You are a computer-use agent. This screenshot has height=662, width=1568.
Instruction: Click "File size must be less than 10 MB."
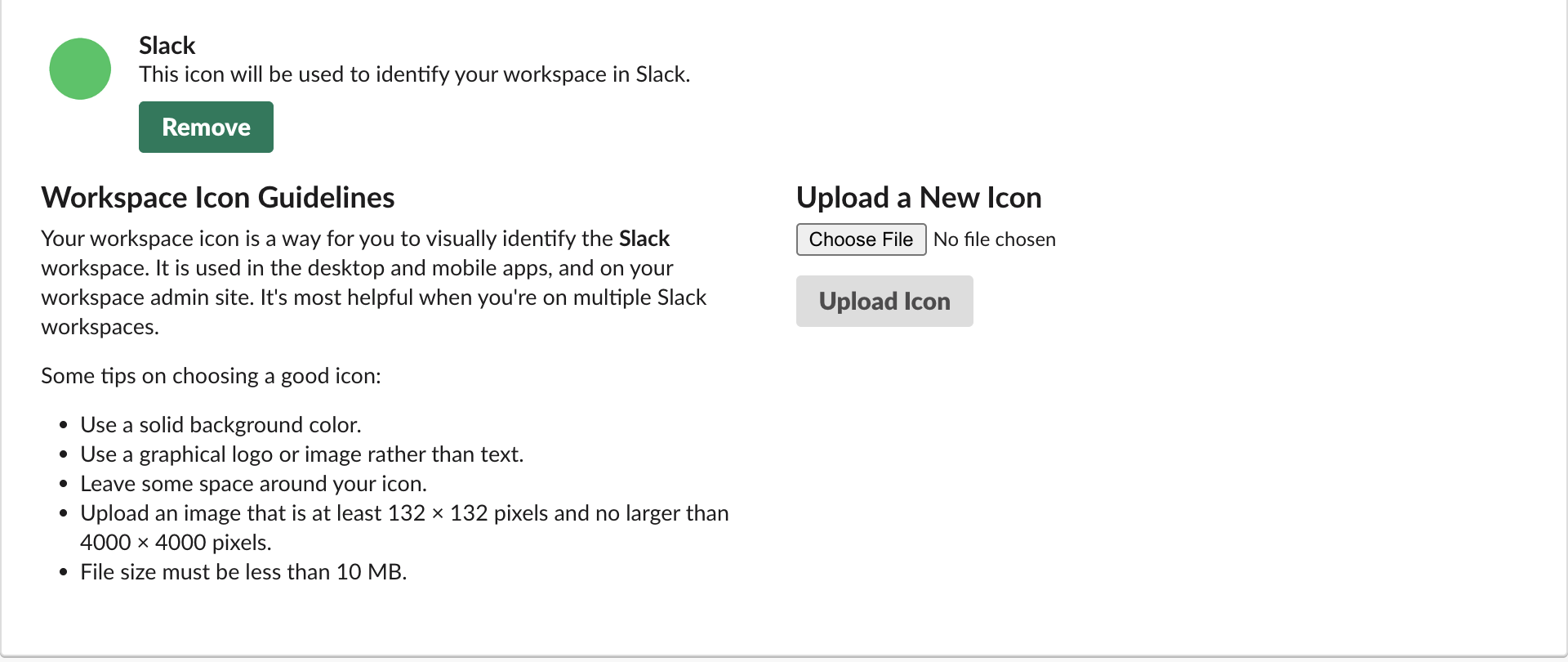[243, 572]
